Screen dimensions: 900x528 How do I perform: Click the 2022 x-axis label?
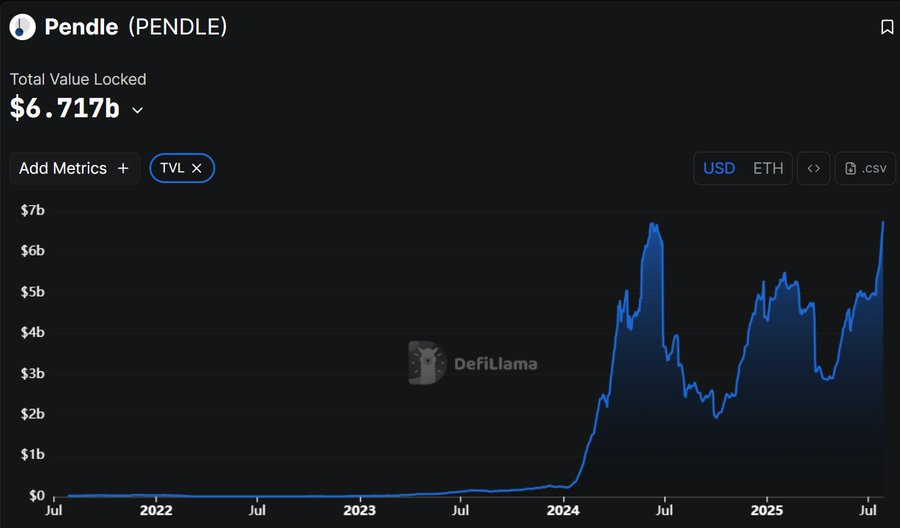[156, 510]
